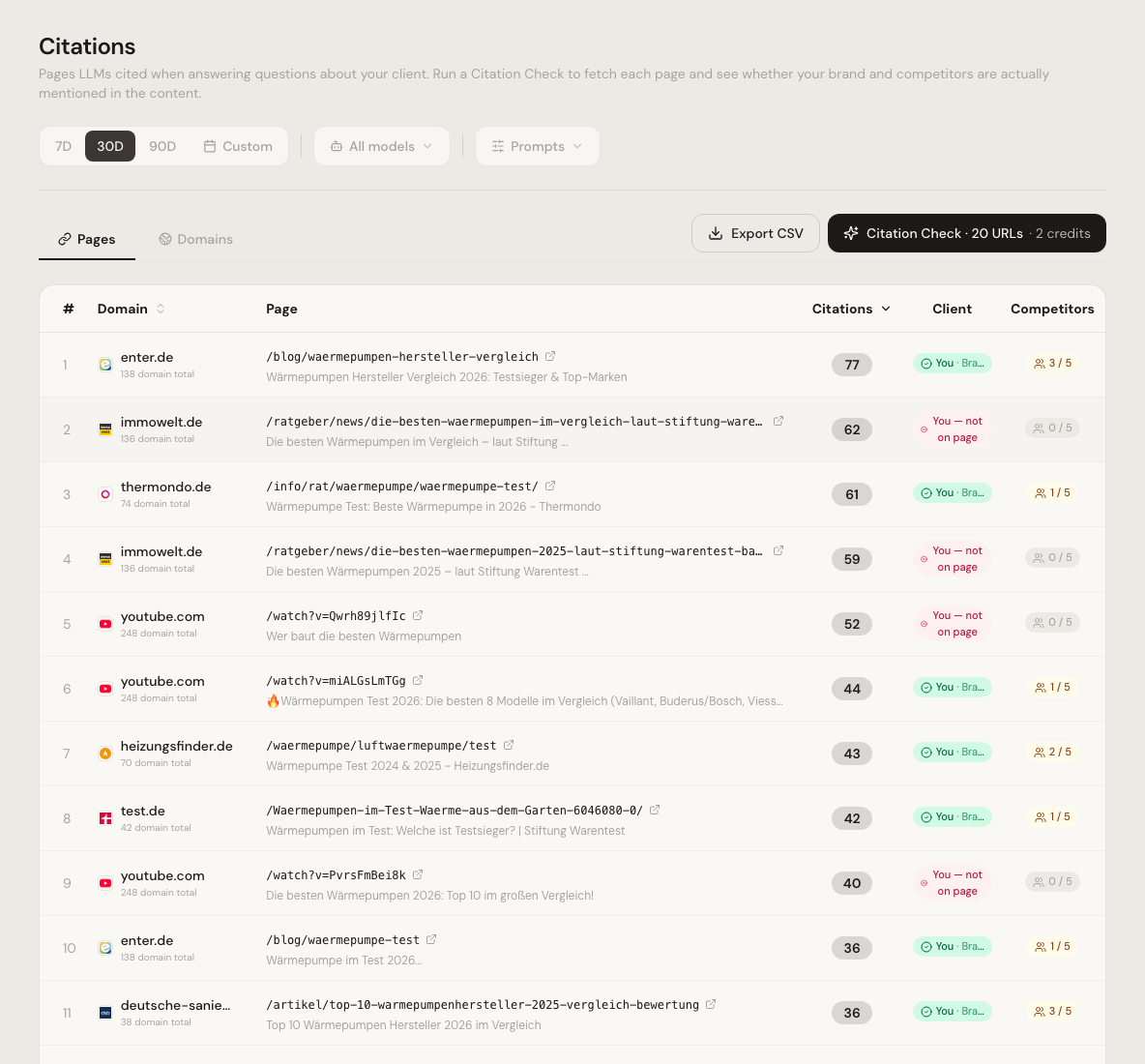The width and height of the screenshot is (1145, 1064).
Task: Switch to the Pages tab
Action: pos(87,239)
